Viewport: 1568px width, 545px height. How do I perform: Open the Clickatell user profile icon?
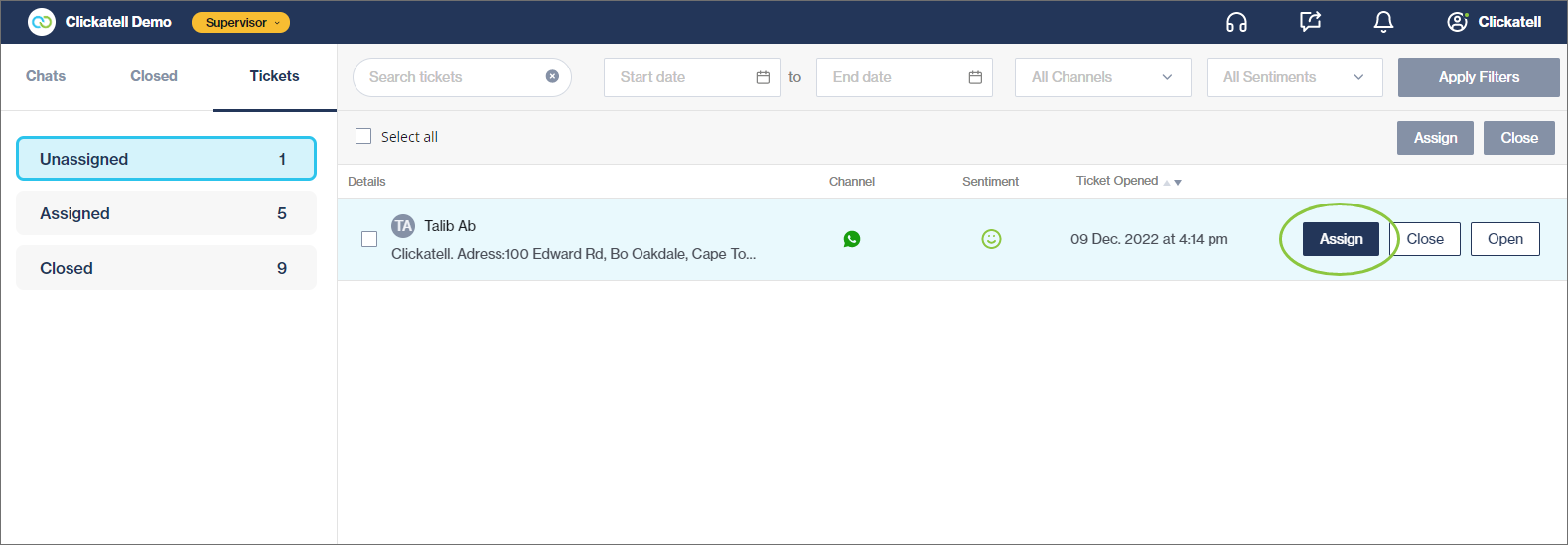[x=1457, y=22]
